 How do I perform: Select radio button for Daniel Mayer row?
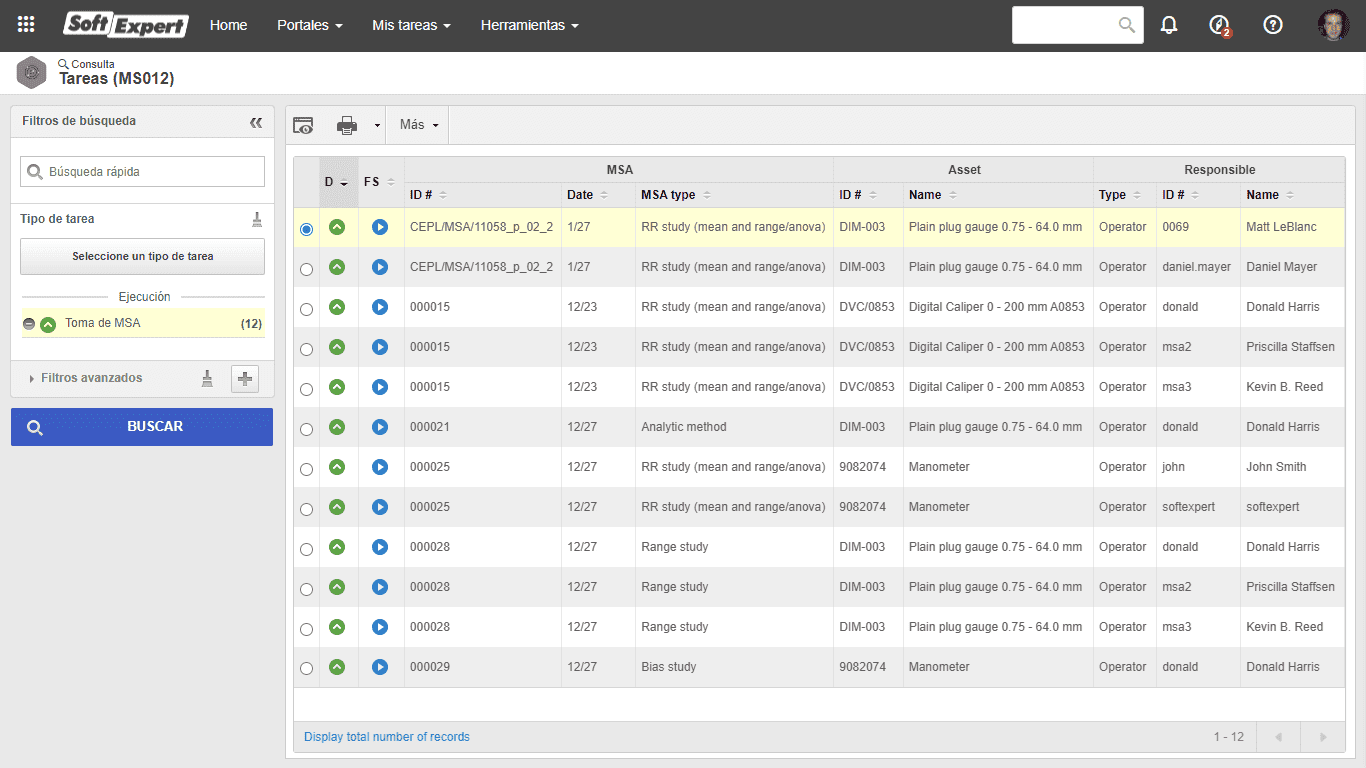pos(306,269)
